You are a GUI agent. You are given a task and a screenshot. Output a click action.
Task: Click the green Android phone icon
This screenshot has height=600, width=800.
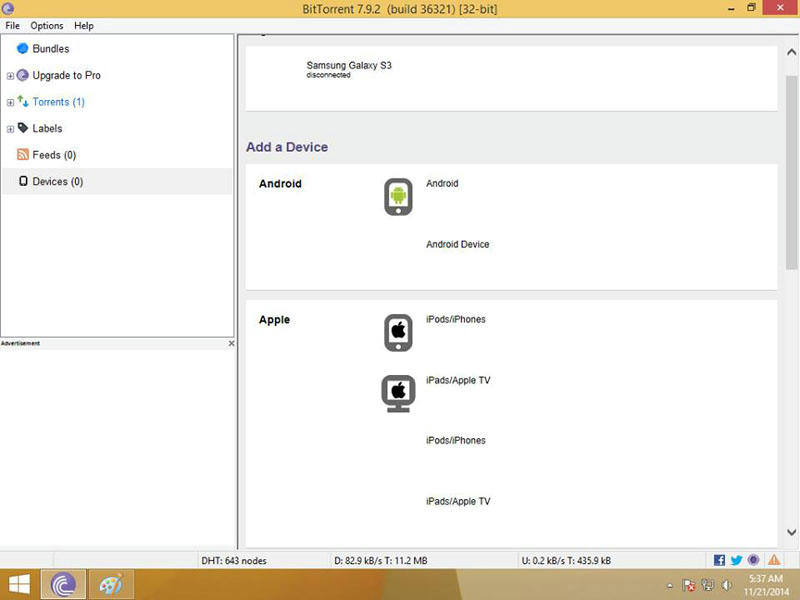coord(398,196)
